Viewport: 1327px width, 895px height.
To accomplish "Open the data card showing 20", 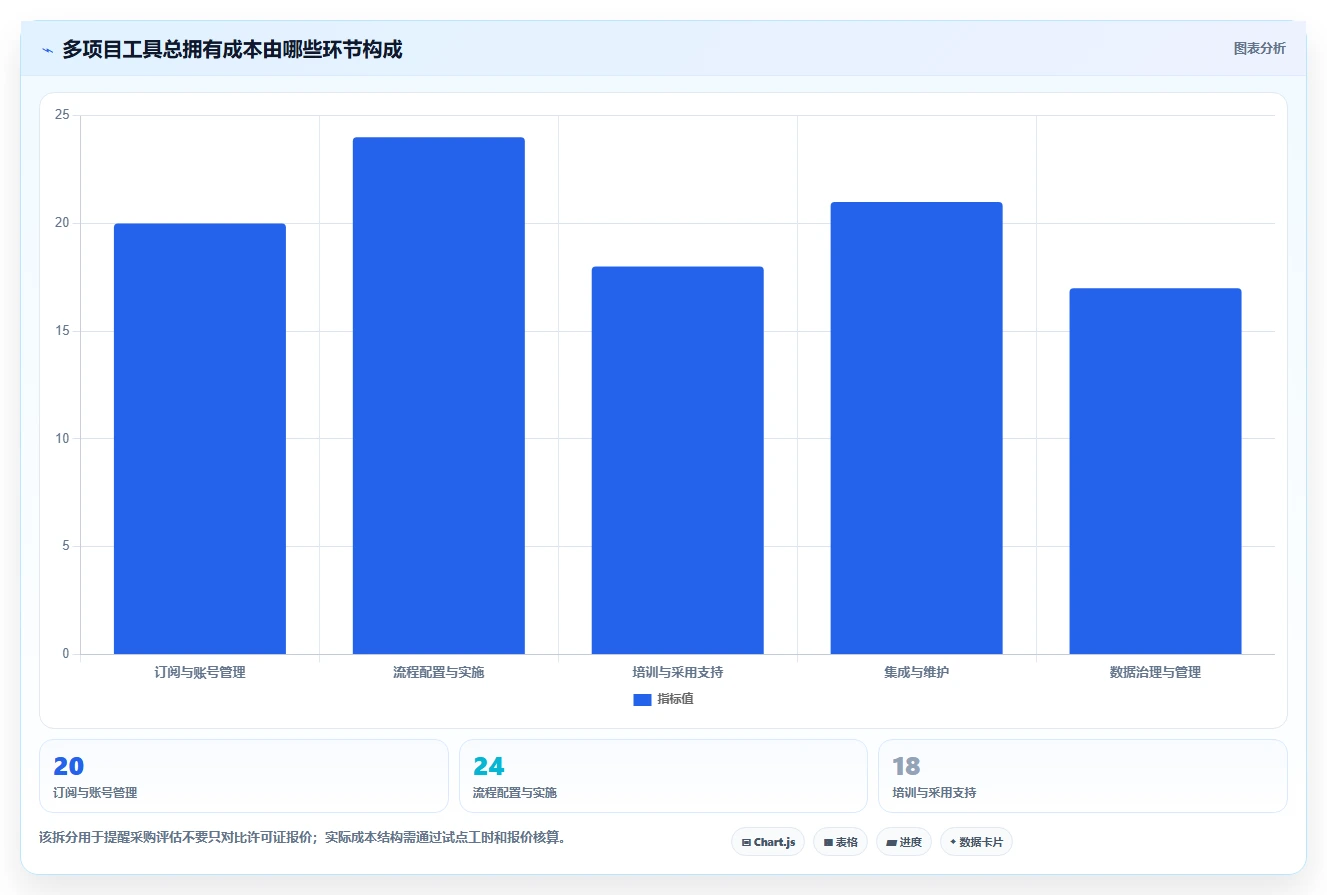I will coord(244,776).
